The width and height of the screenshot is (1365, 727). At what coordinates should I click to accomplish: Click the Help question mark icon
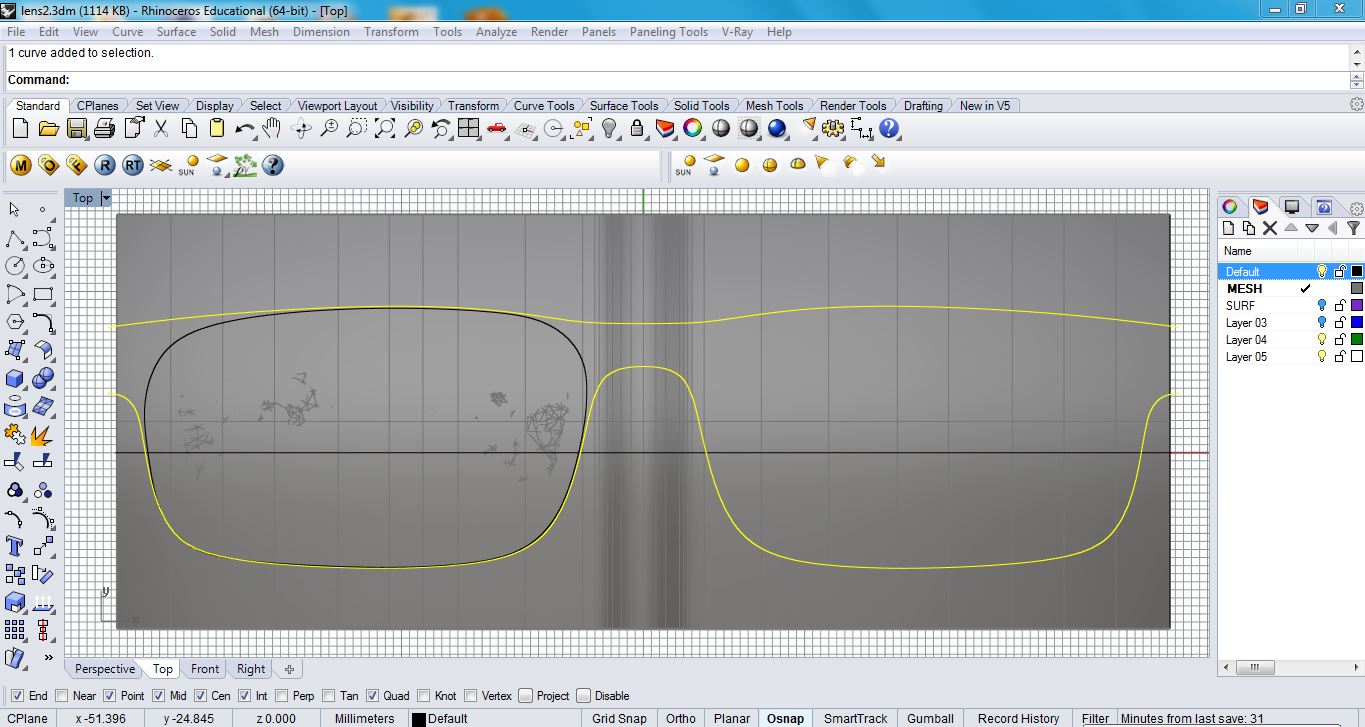[889, 128]
